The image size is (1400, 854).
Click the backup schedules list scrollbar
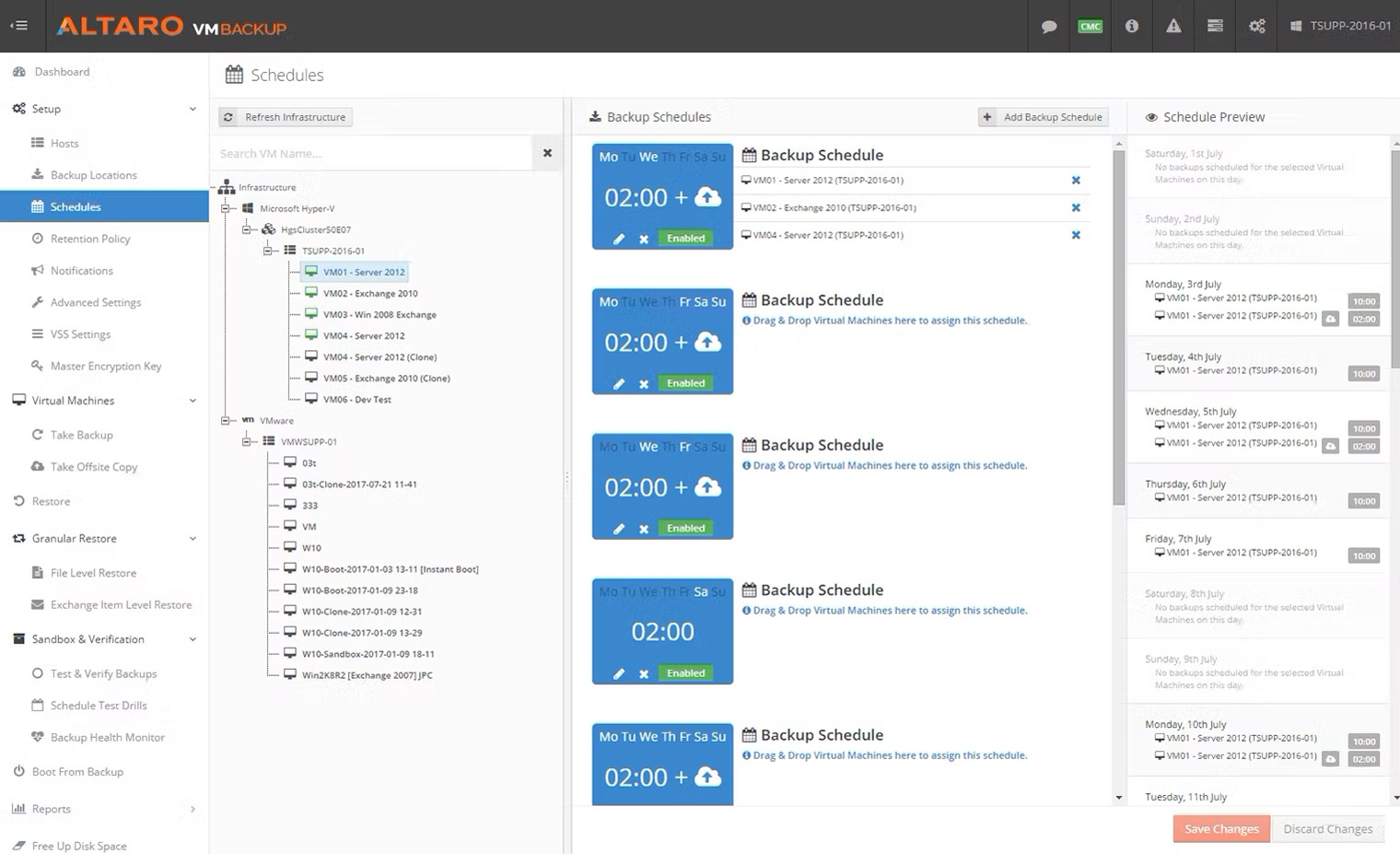point(1119,327)
